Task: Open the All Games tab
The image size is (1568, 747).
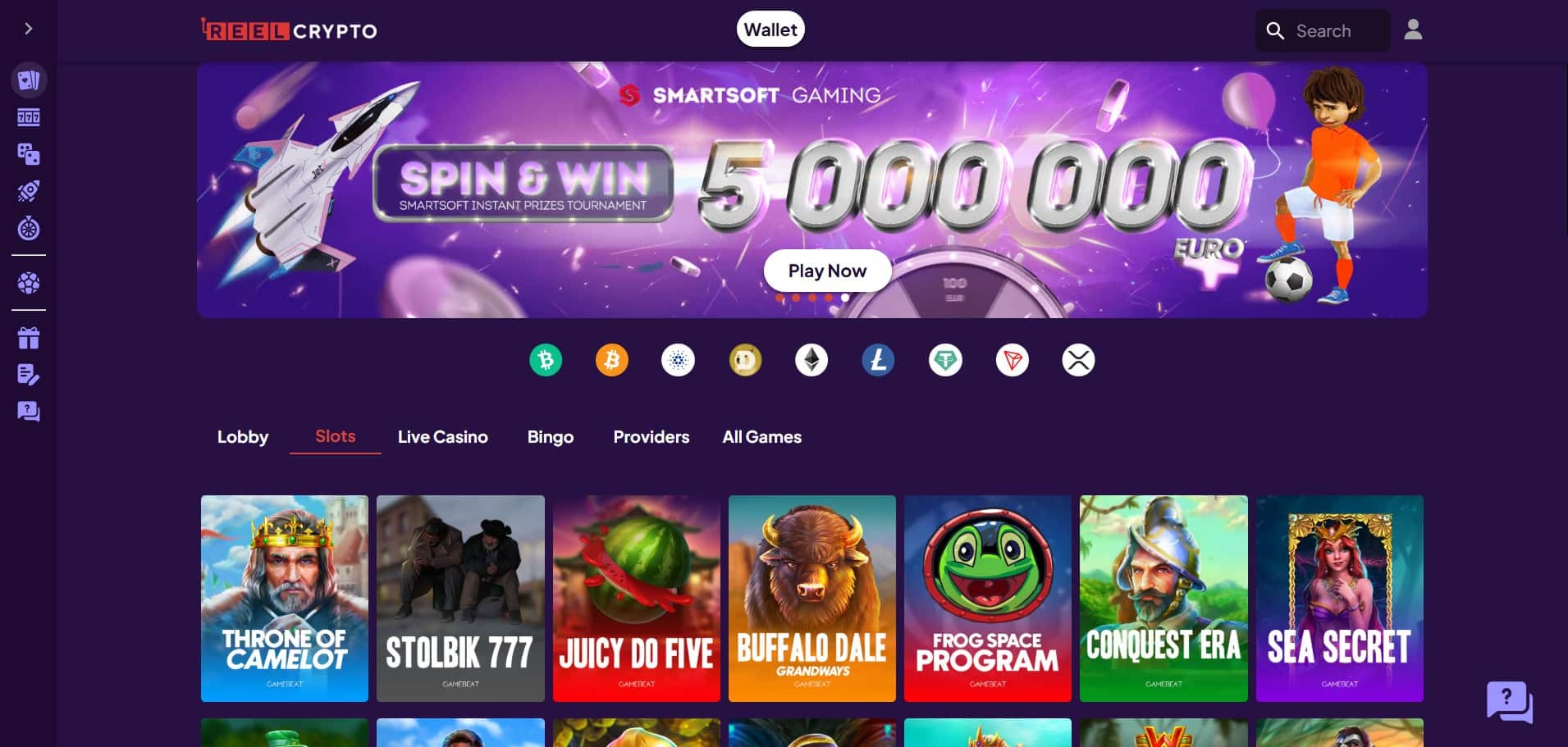Action: [762, 437]
